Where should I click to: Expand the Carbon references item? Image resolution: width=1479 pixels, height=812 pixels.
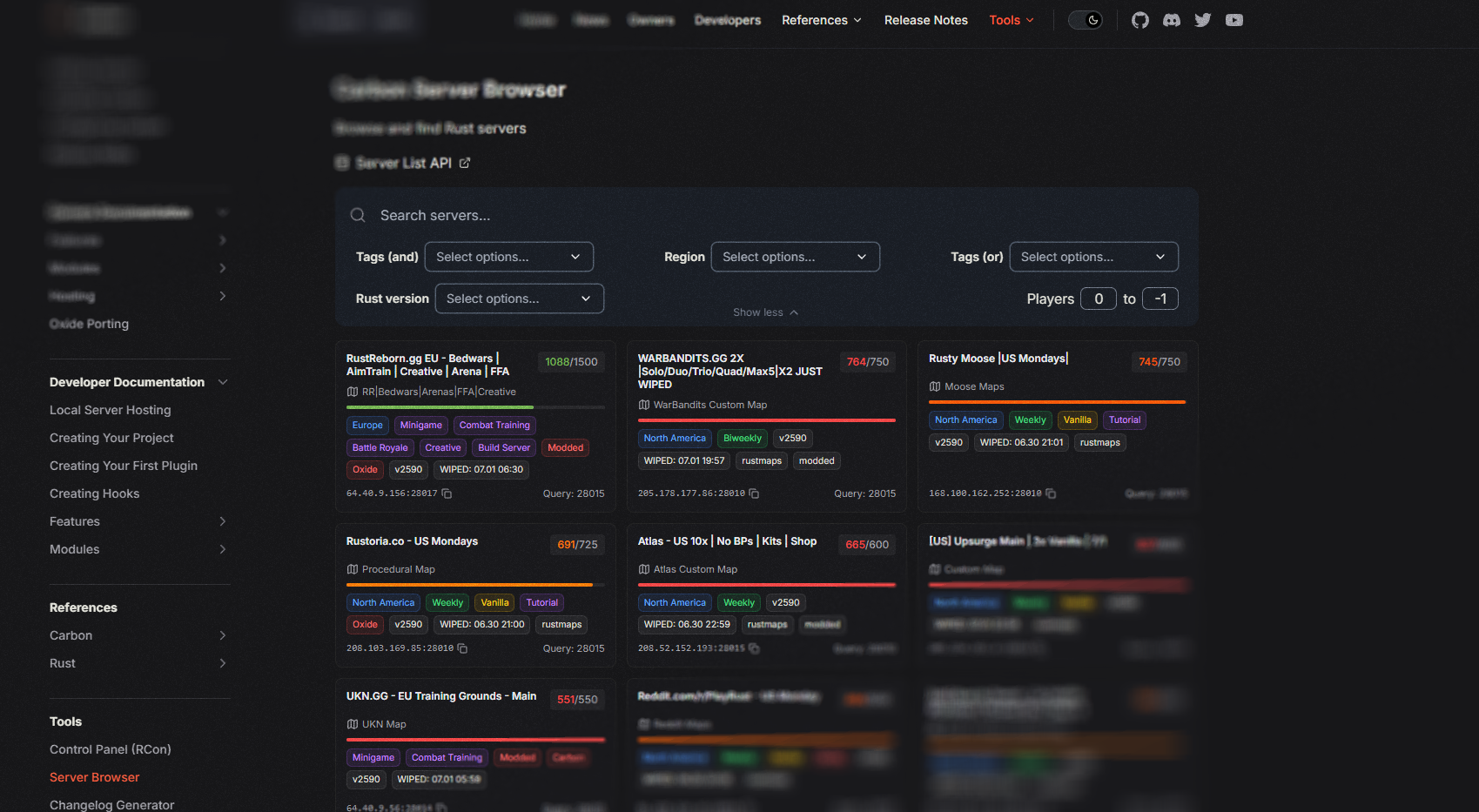(223, 635)
